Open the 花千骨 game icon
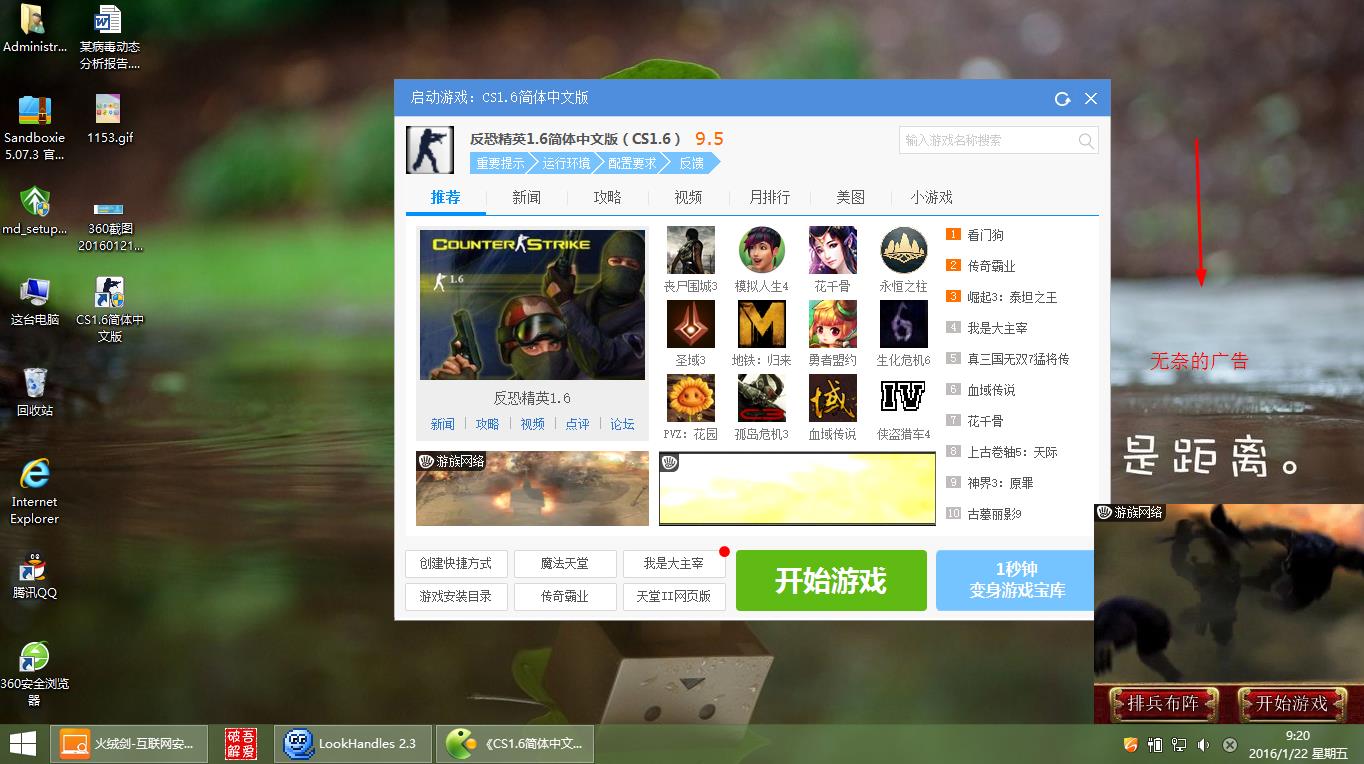The height and width of the screenshot is (764, 1364). click(x=833, y=250)
